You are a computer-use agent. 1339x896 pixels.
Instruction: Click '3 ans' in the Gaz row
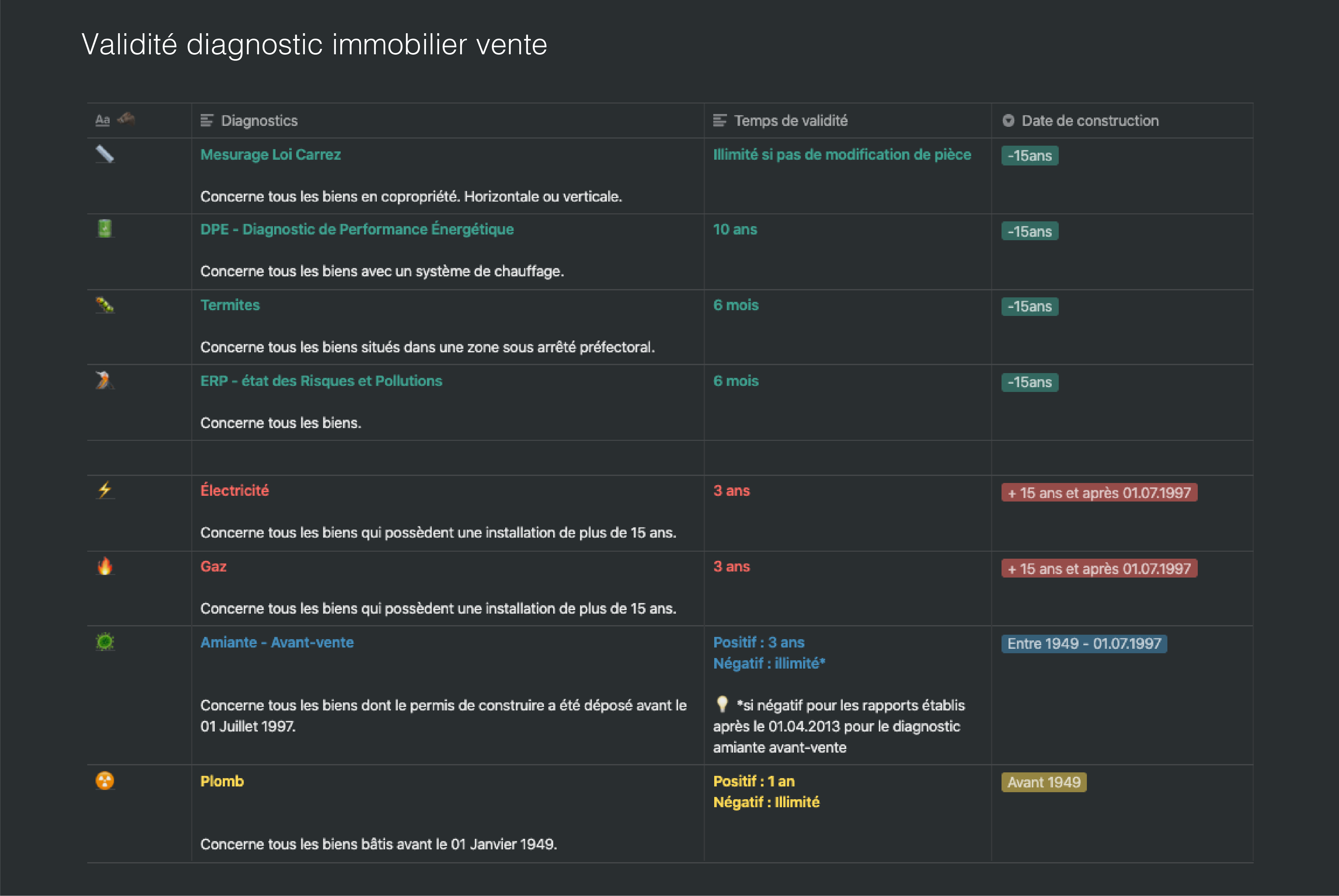(731, 566)
